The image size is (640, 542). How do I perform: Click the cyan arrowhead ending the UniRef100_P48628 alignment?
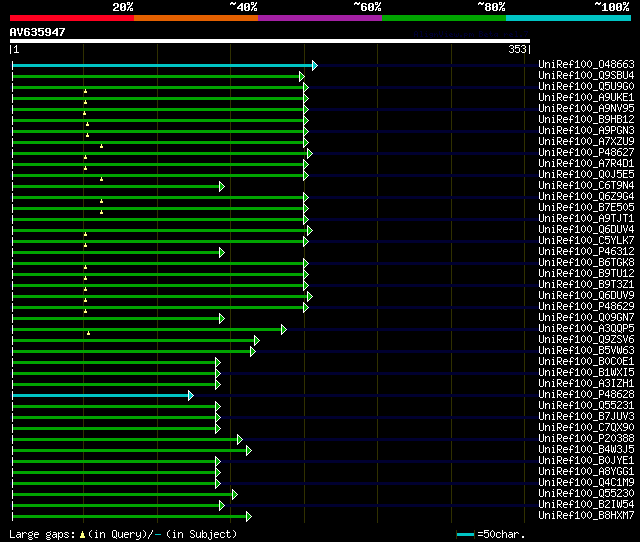191,395
